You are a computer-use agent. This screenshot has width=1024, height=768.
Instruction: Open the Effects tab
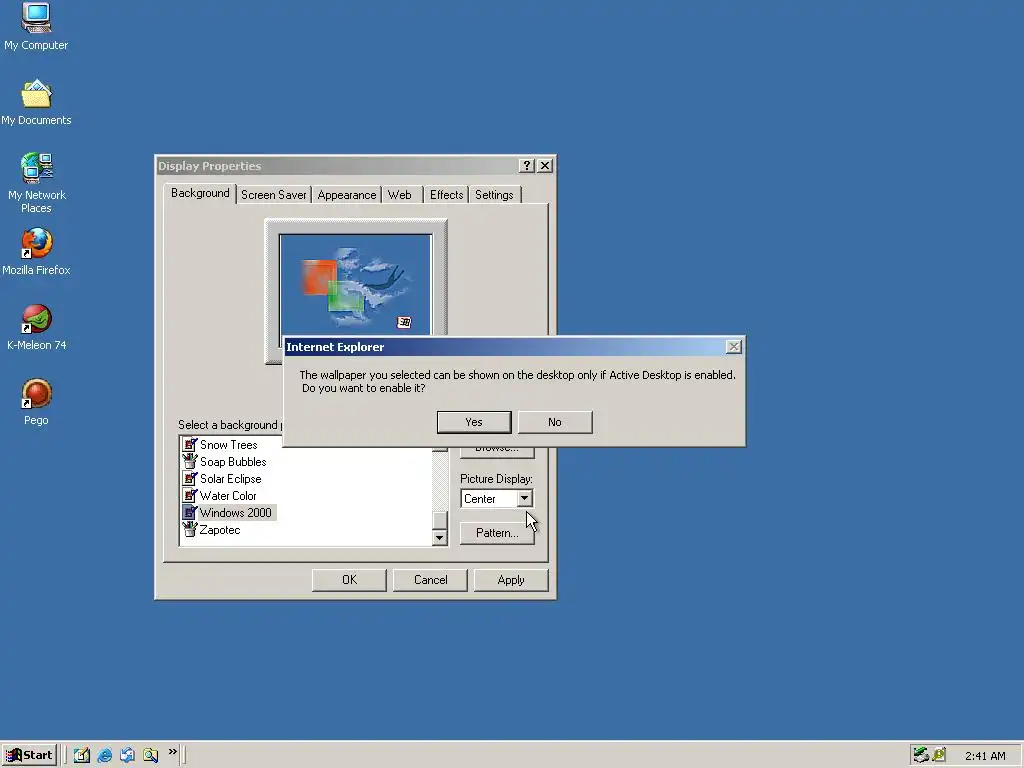coord(446,195)
